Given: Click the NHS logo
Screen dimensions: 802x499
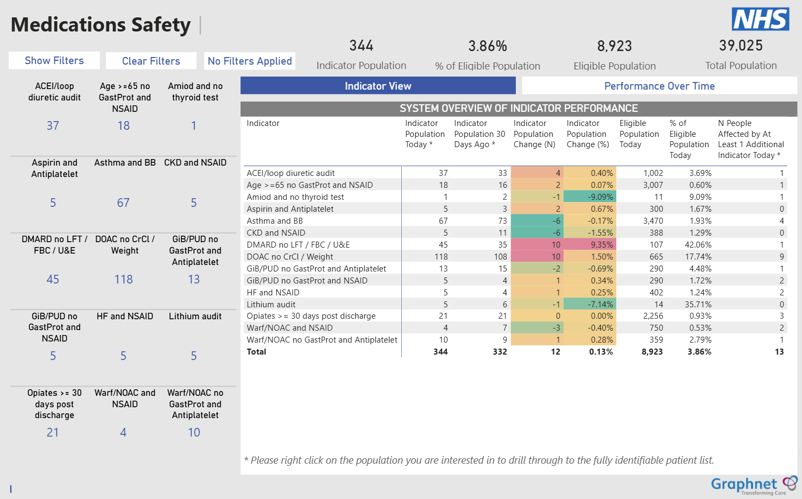Looking at the screenshot, I should click(x=761, y=19).
